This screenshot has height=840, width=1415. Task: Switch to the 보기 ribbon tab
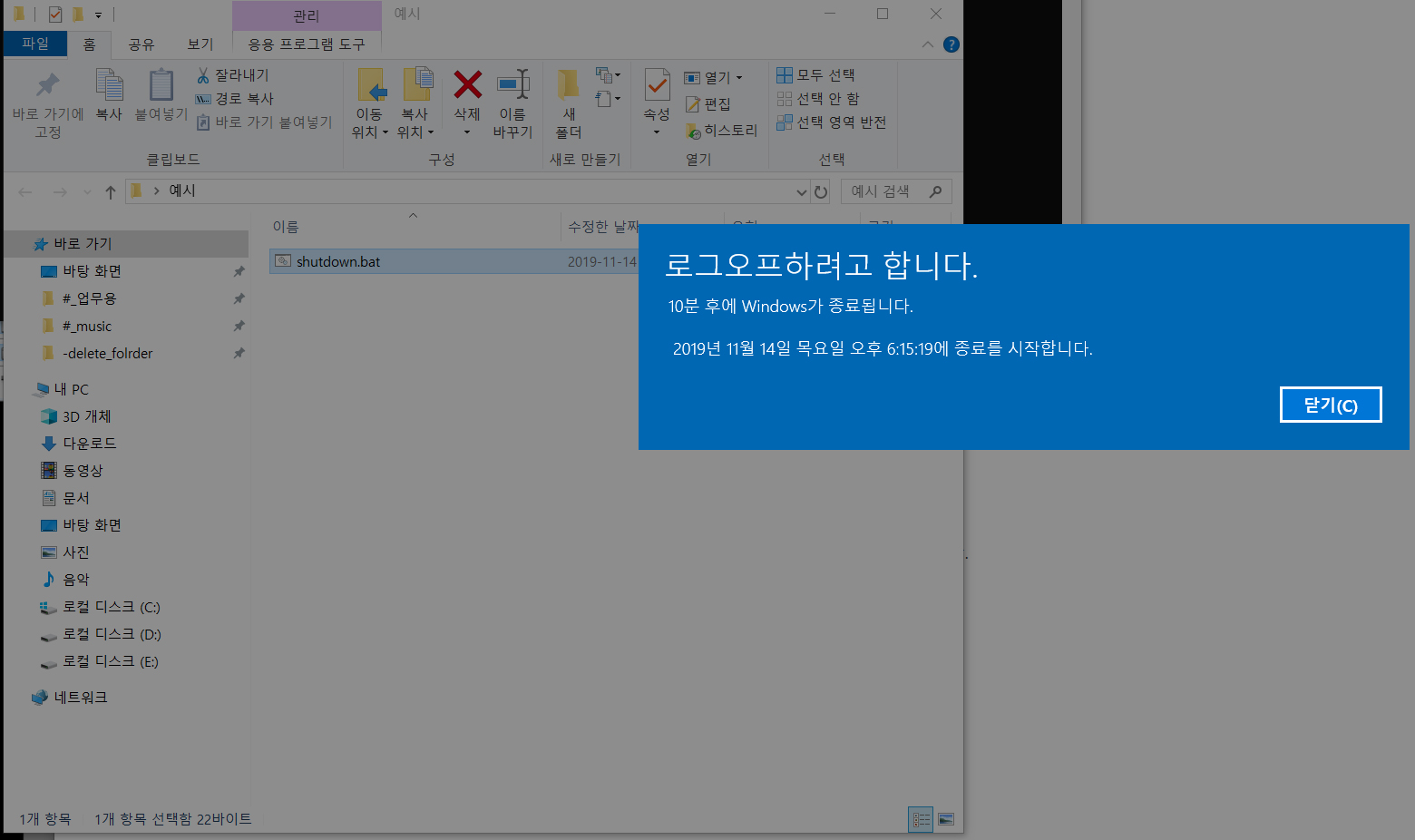[x=200, y=44]
